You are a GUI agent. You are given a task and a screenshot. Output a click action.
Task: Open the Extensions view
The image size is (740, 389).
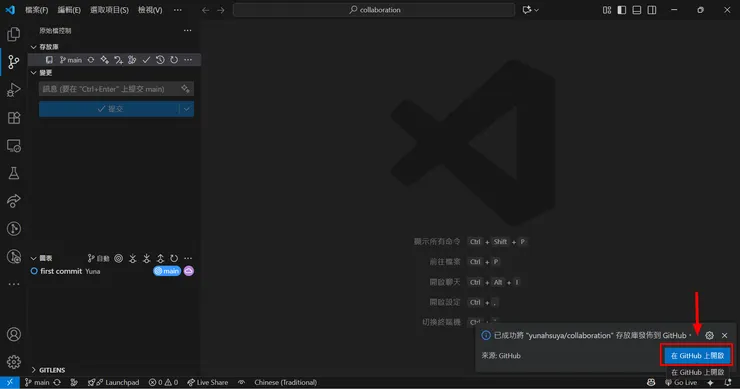click(x=14, y=118)
